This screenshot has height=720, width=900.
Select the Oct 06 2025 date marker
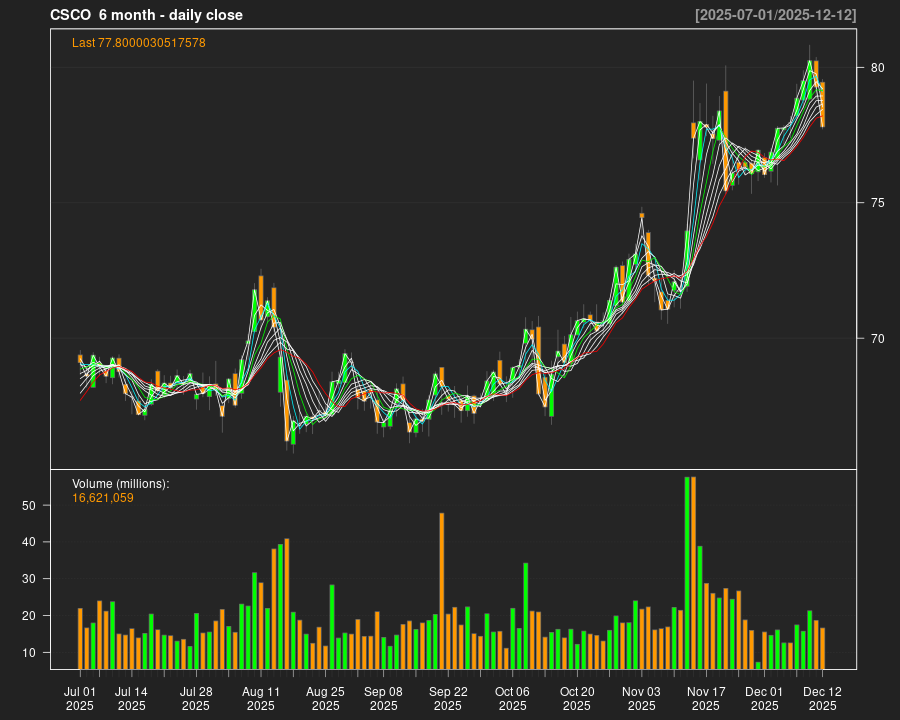512,698
